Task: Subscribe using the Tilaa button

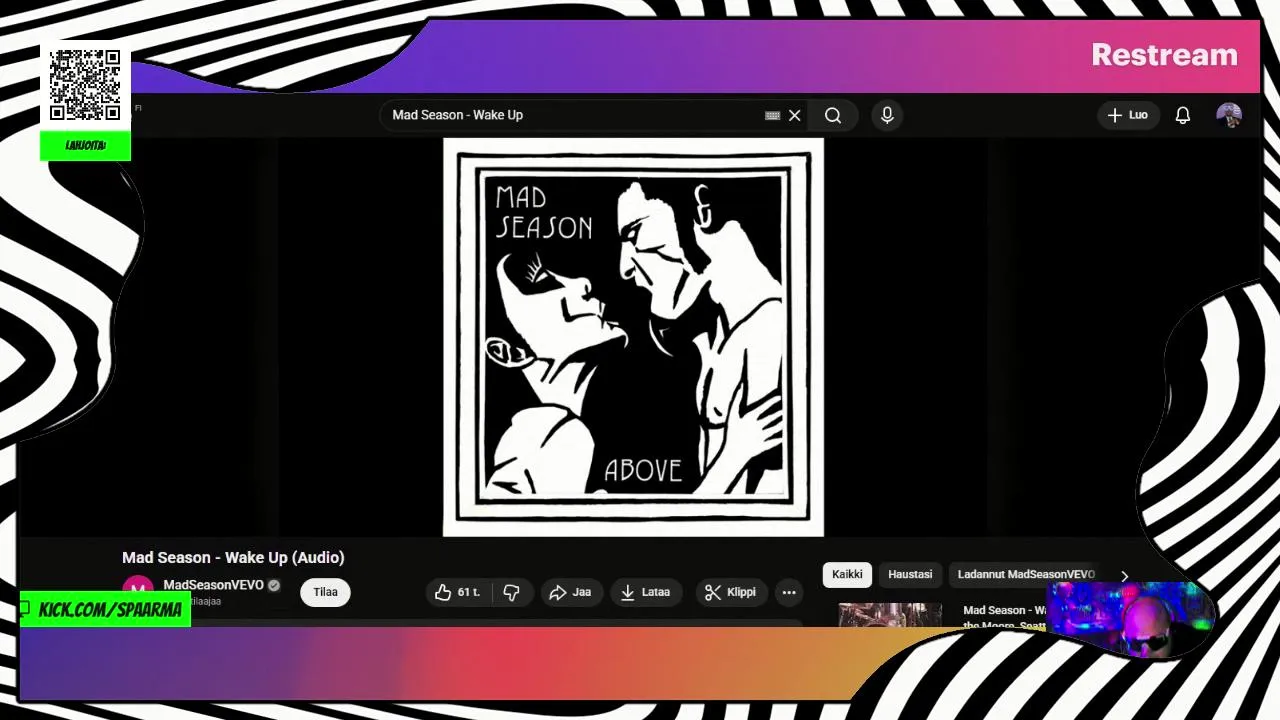Action: (325, 592)
